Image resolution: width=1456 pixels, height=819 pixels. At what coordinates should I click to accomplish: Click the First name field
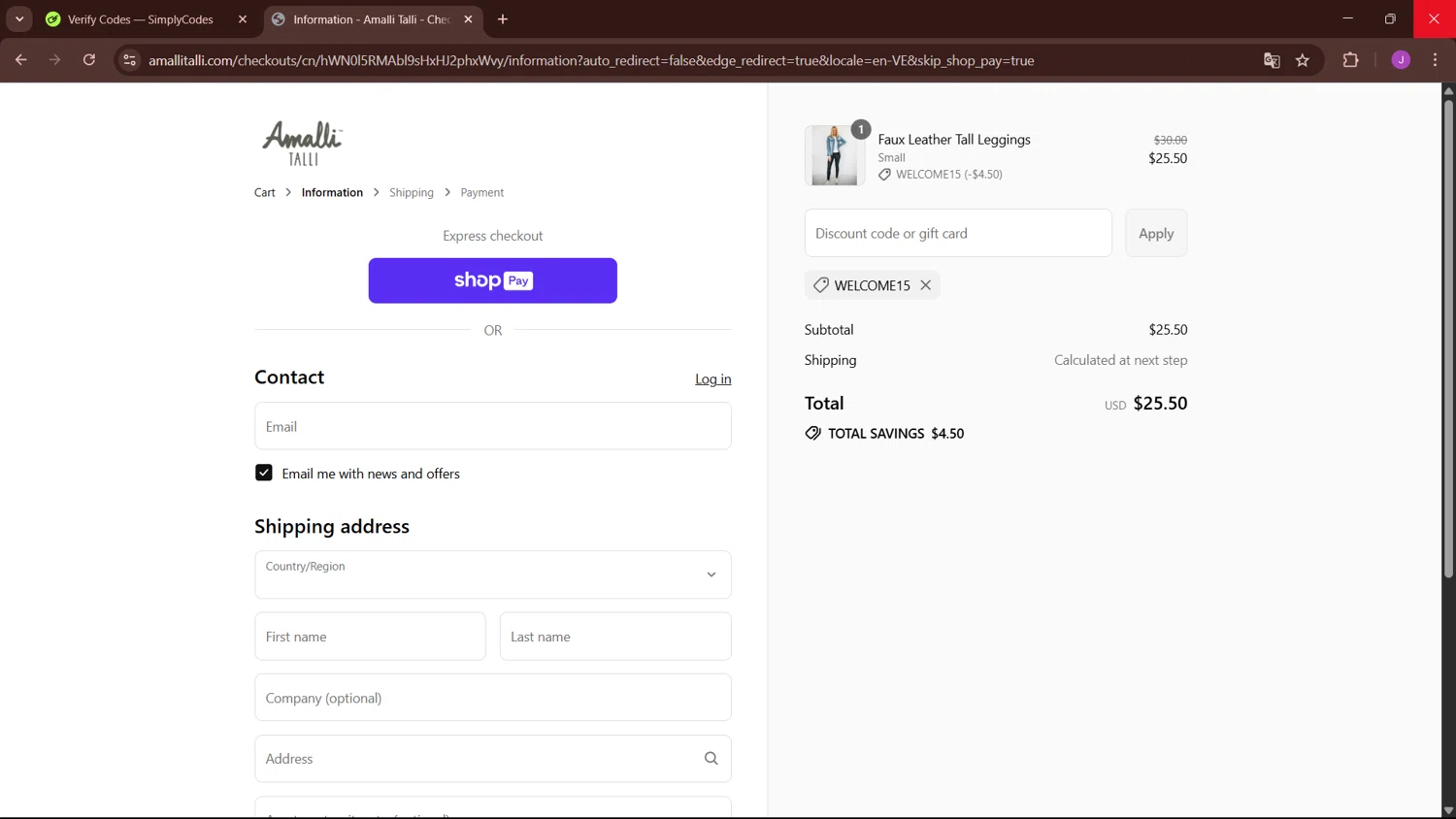tap(371, 637)
